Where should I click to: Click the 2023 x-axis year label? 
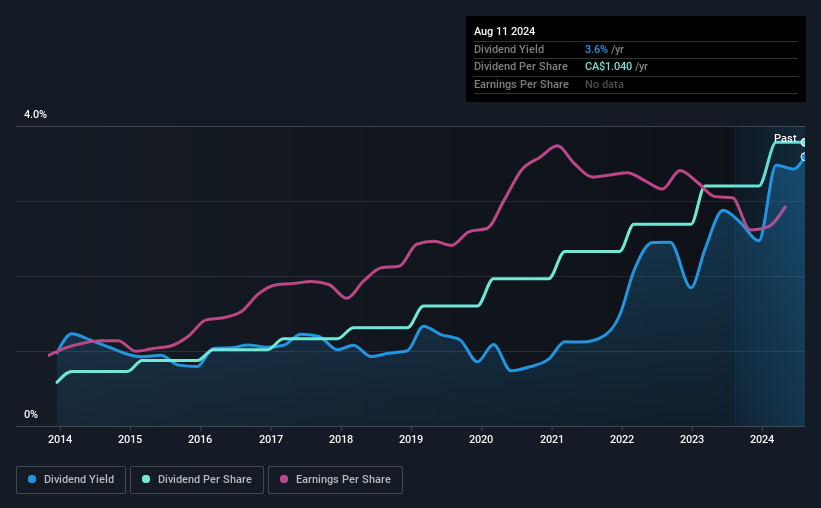(692, 439)
